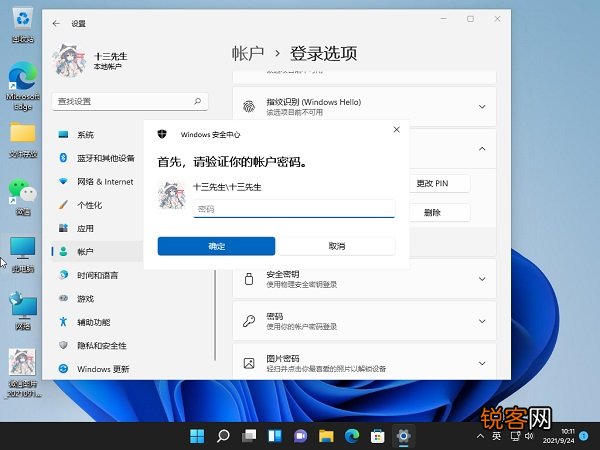The width and height of the screenshot is (600, 450).
Task: Click the security key USB icon
Action: pos(249,279)
